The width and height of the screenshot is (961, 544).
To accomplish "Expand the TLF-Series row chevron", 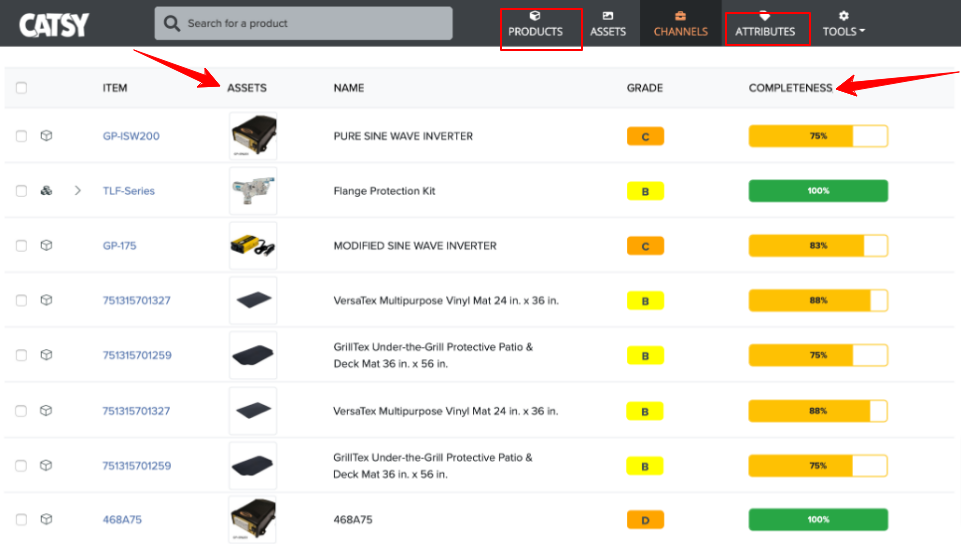I will coord(77,191).
